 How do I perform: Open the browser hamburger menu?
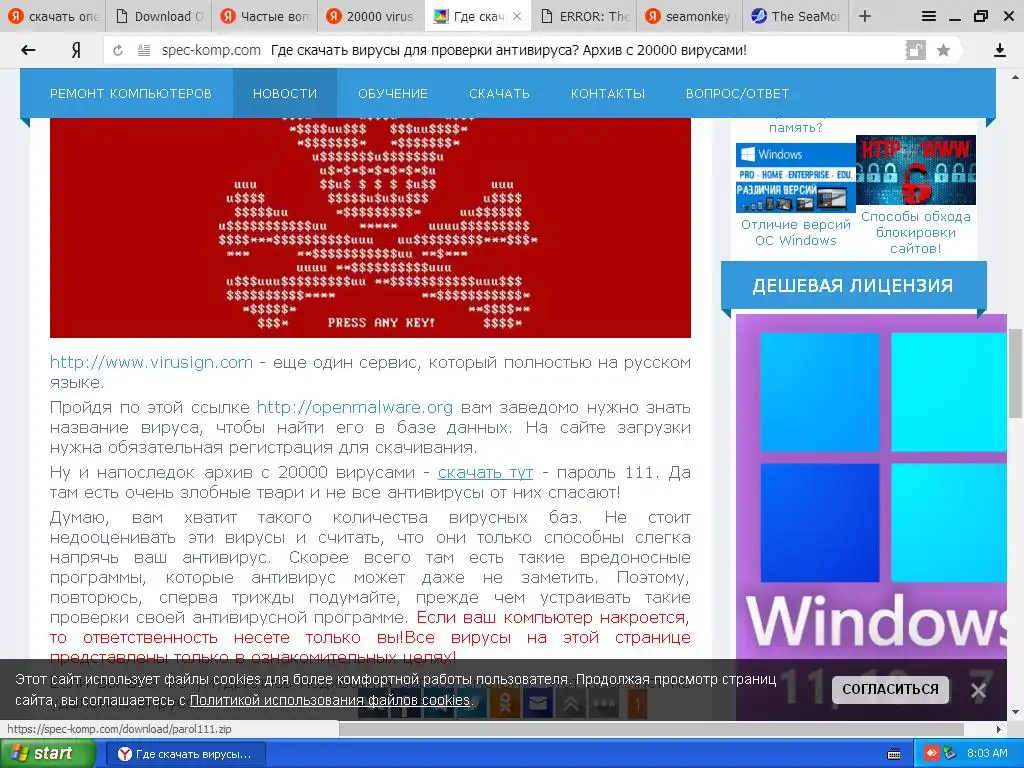point(928,16)
